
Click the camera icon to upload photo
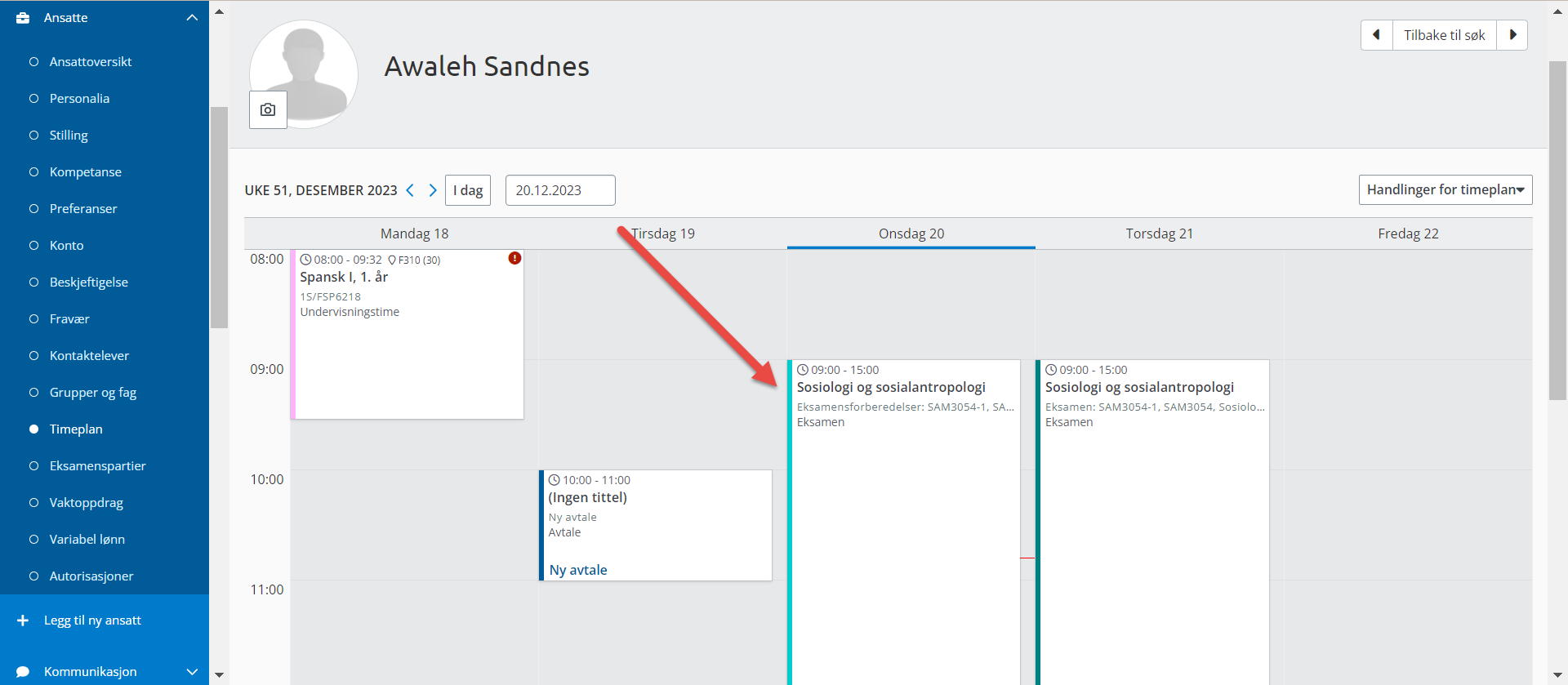[268, 109]
